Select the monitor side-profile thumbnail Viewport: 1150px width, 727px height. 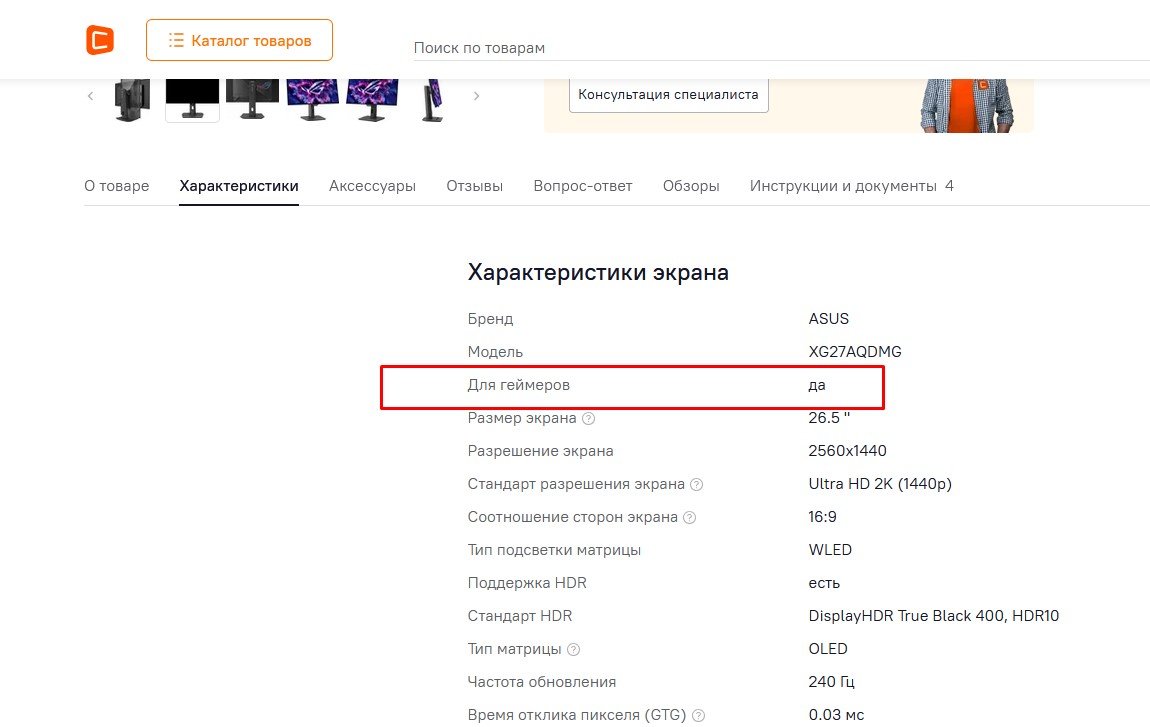pyautogui.click(x=433, y=100)
